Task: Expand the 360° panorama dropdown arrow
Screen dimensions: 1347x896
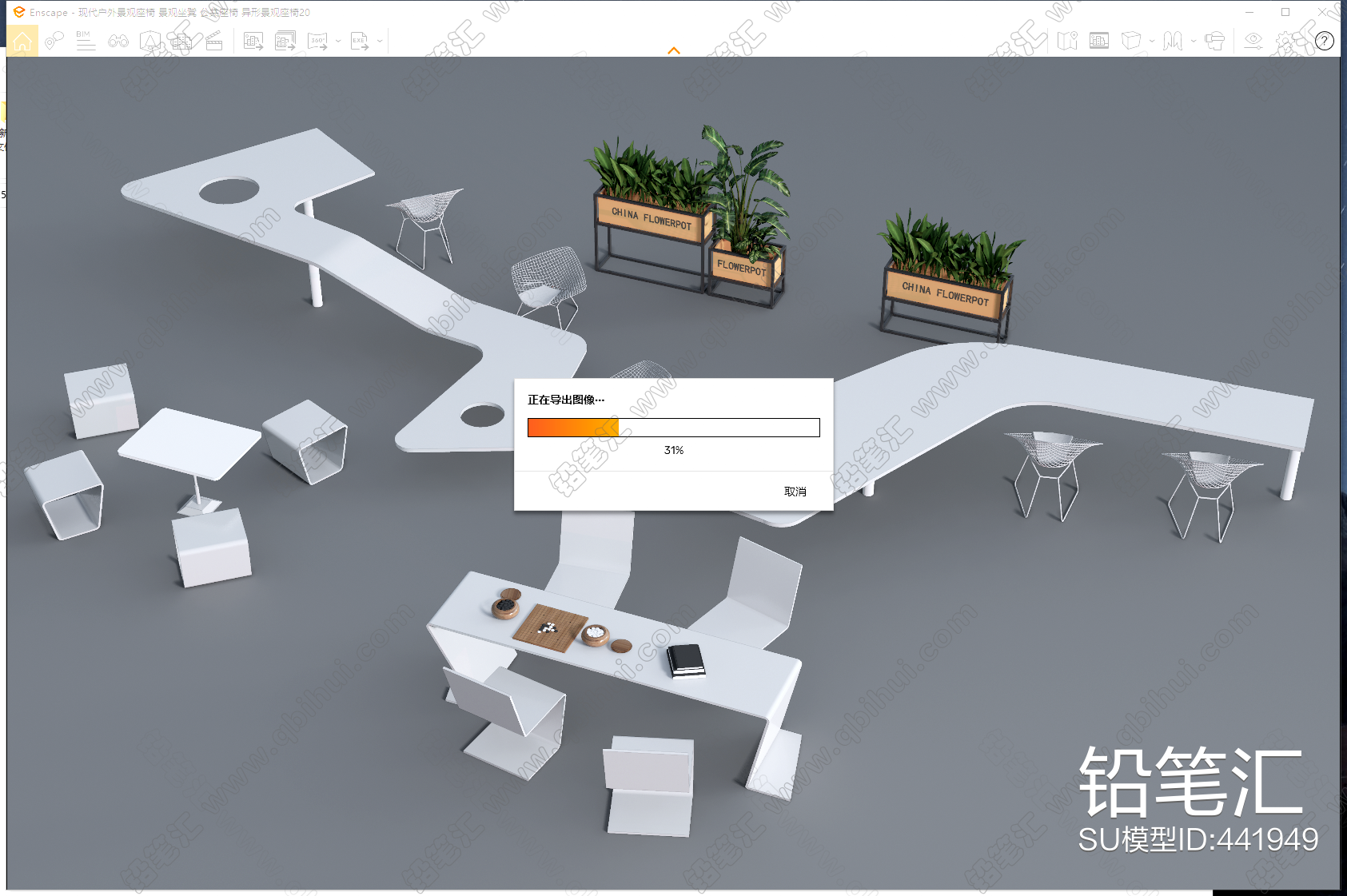Action: [338, 41]
